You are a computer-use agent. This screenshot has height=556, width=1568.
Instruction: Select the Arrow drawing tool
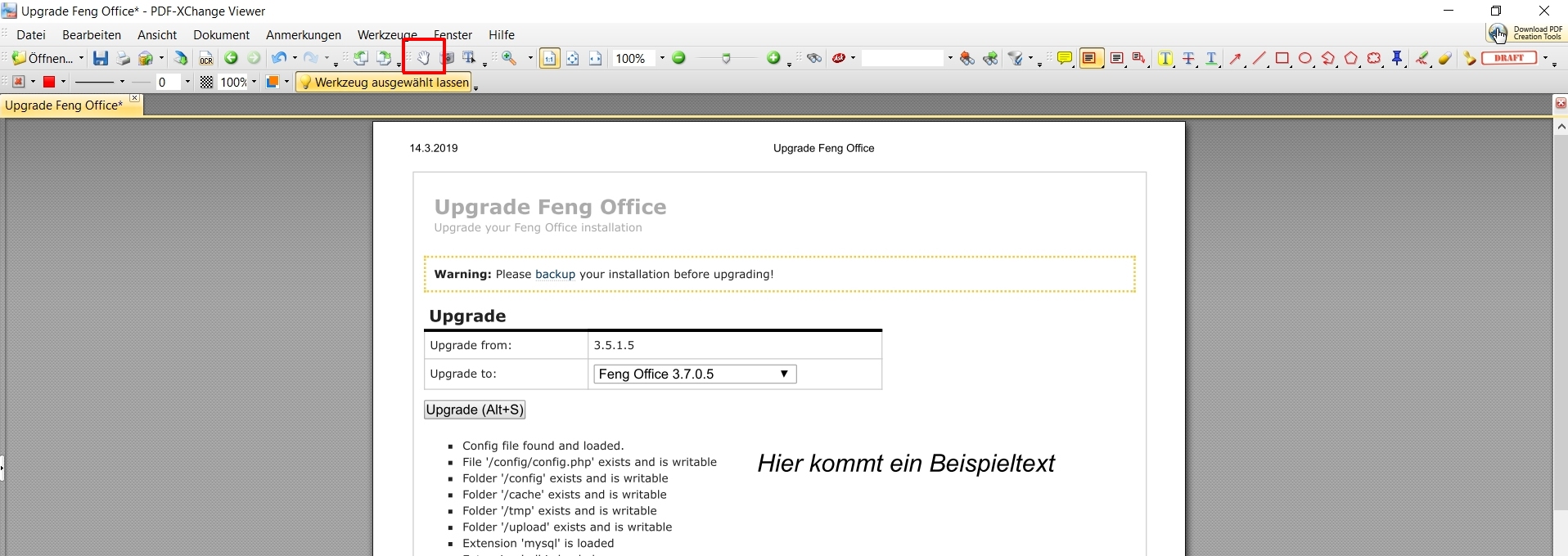point(1236,58)
